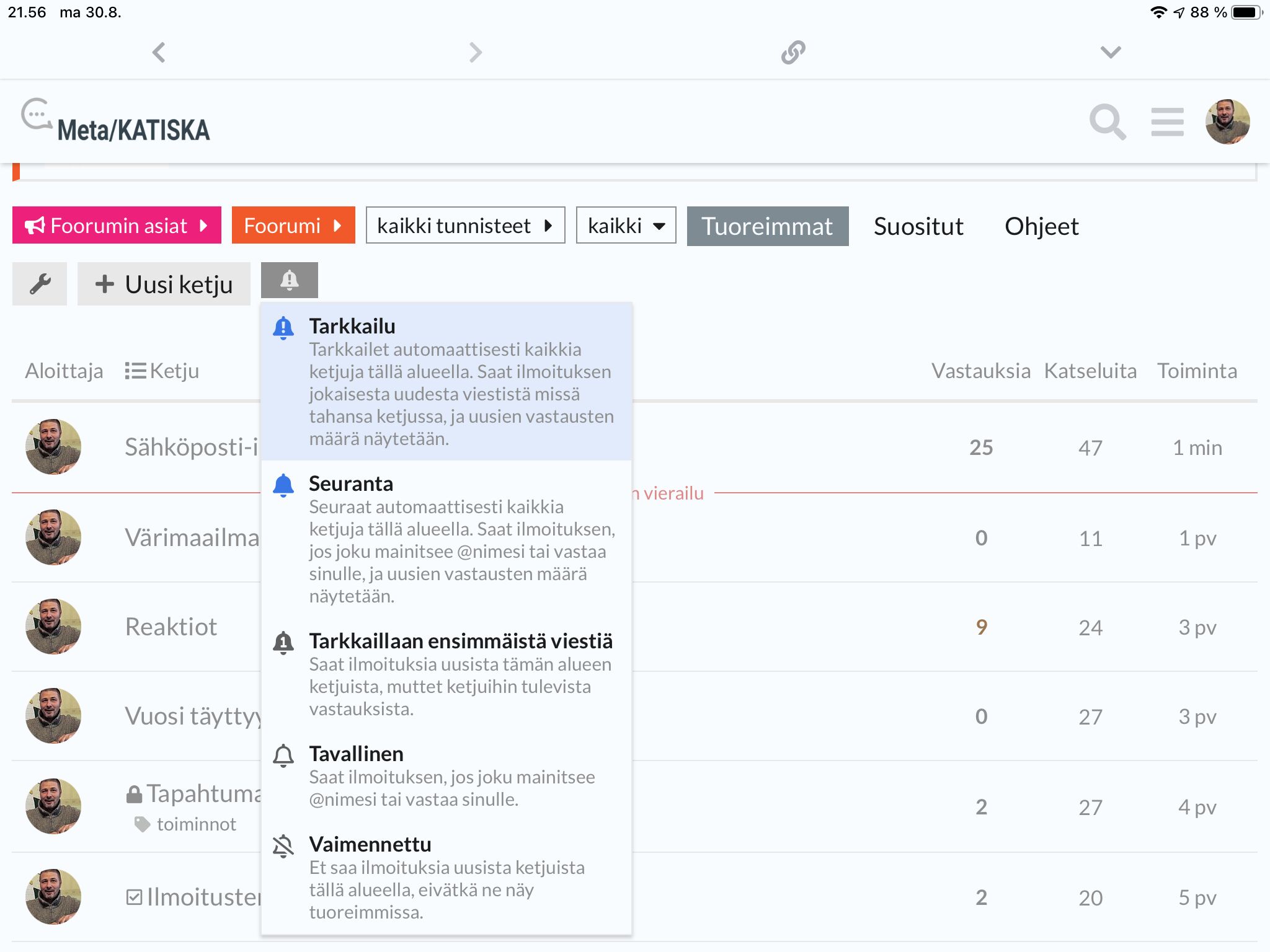1270x952 pixels.
Task: Click the link chain icon
Action: [793, 53]
